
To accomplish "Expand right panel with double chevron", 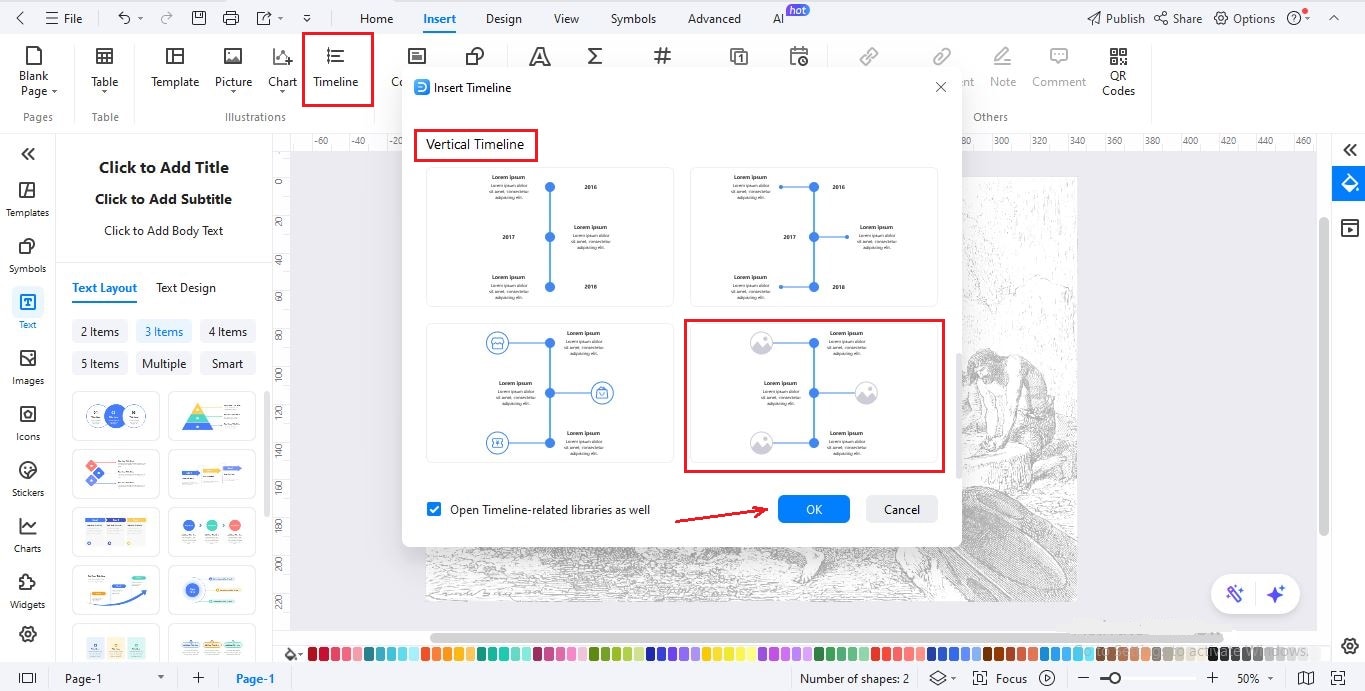I will click(1350, 150).
